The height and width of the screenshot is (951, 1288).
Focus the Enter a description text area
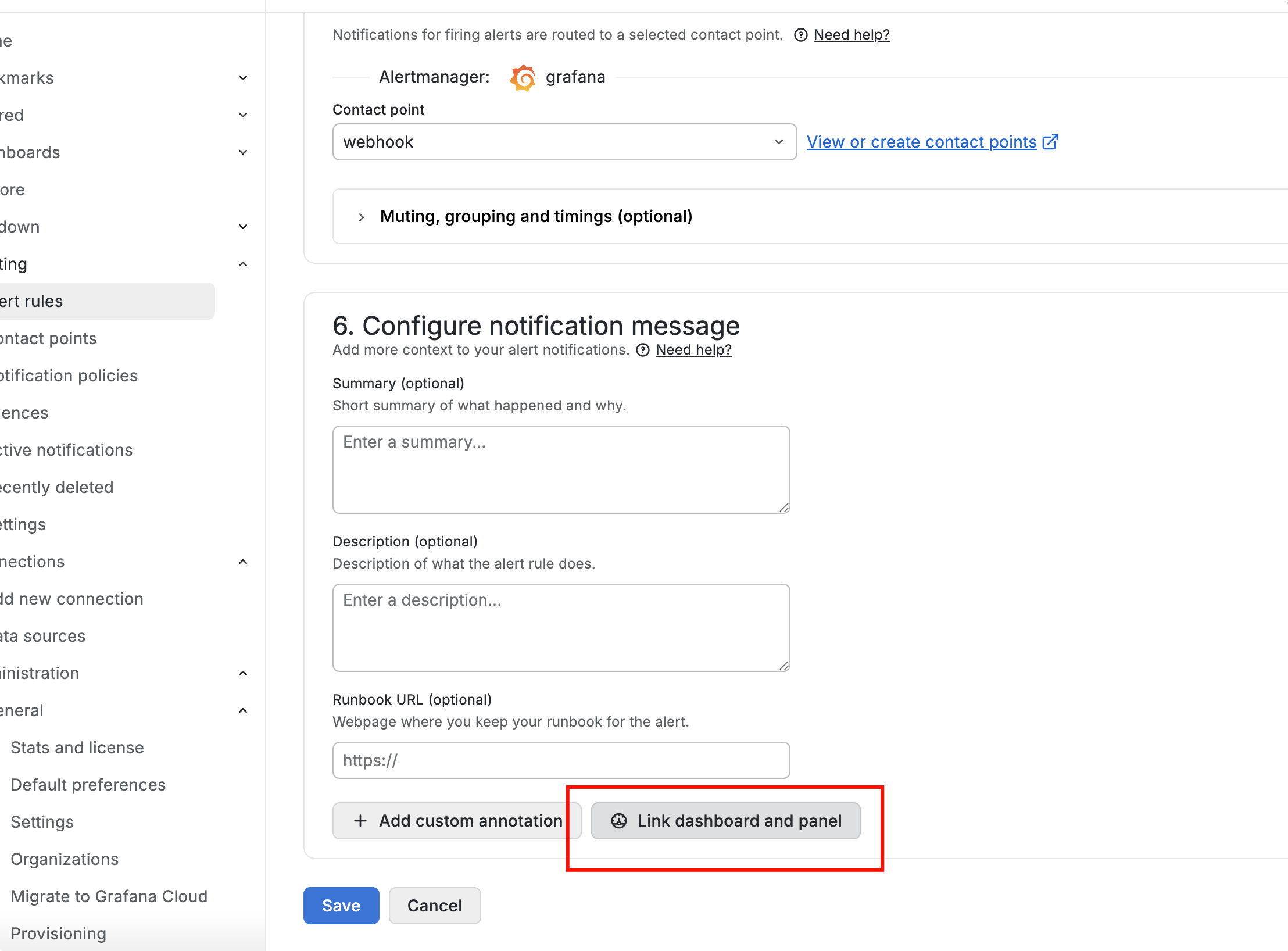point(561,628)
